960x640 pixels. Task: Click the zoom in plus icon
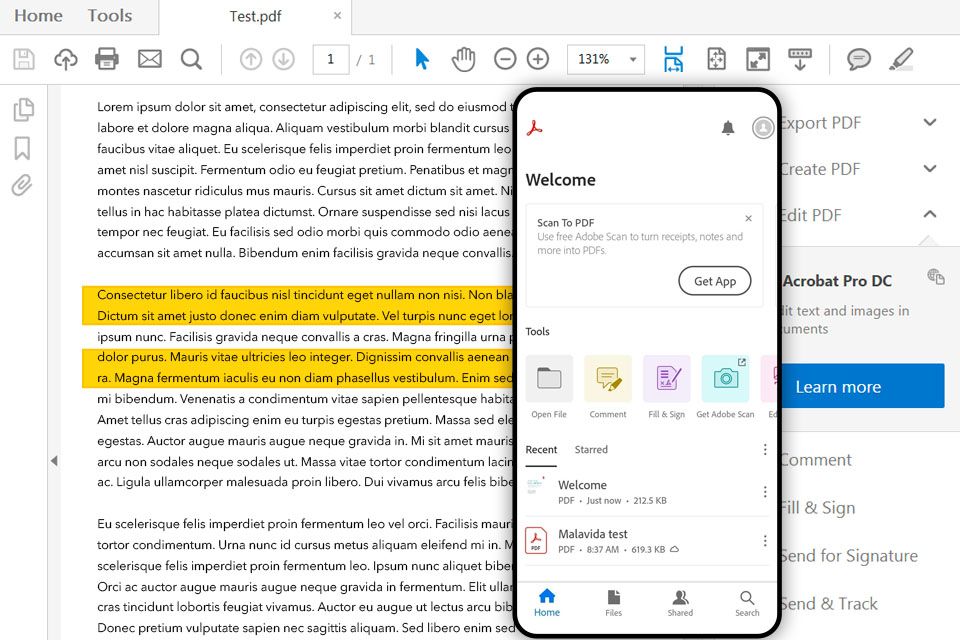(x=538, y=59)
